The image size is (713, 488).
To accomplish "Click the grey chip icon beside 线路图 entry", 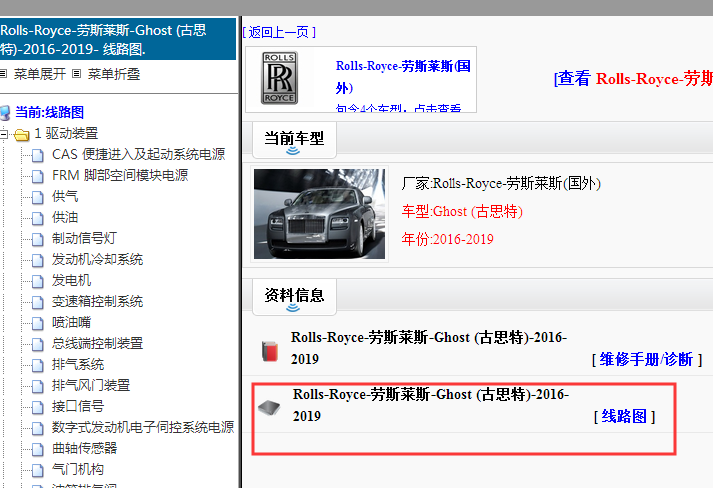I will coord(269,407).
